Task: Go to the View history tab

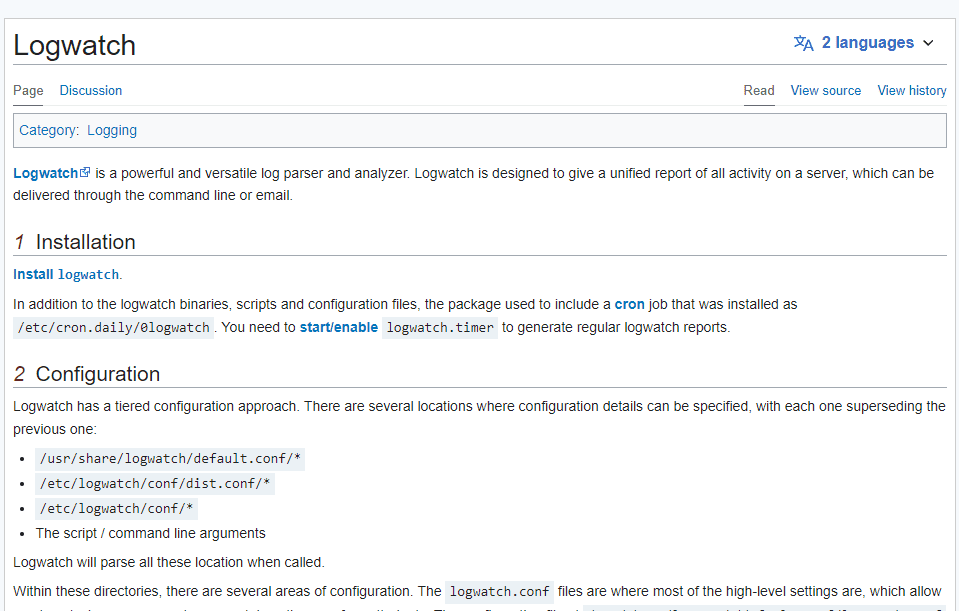Action: pos(912,90)
